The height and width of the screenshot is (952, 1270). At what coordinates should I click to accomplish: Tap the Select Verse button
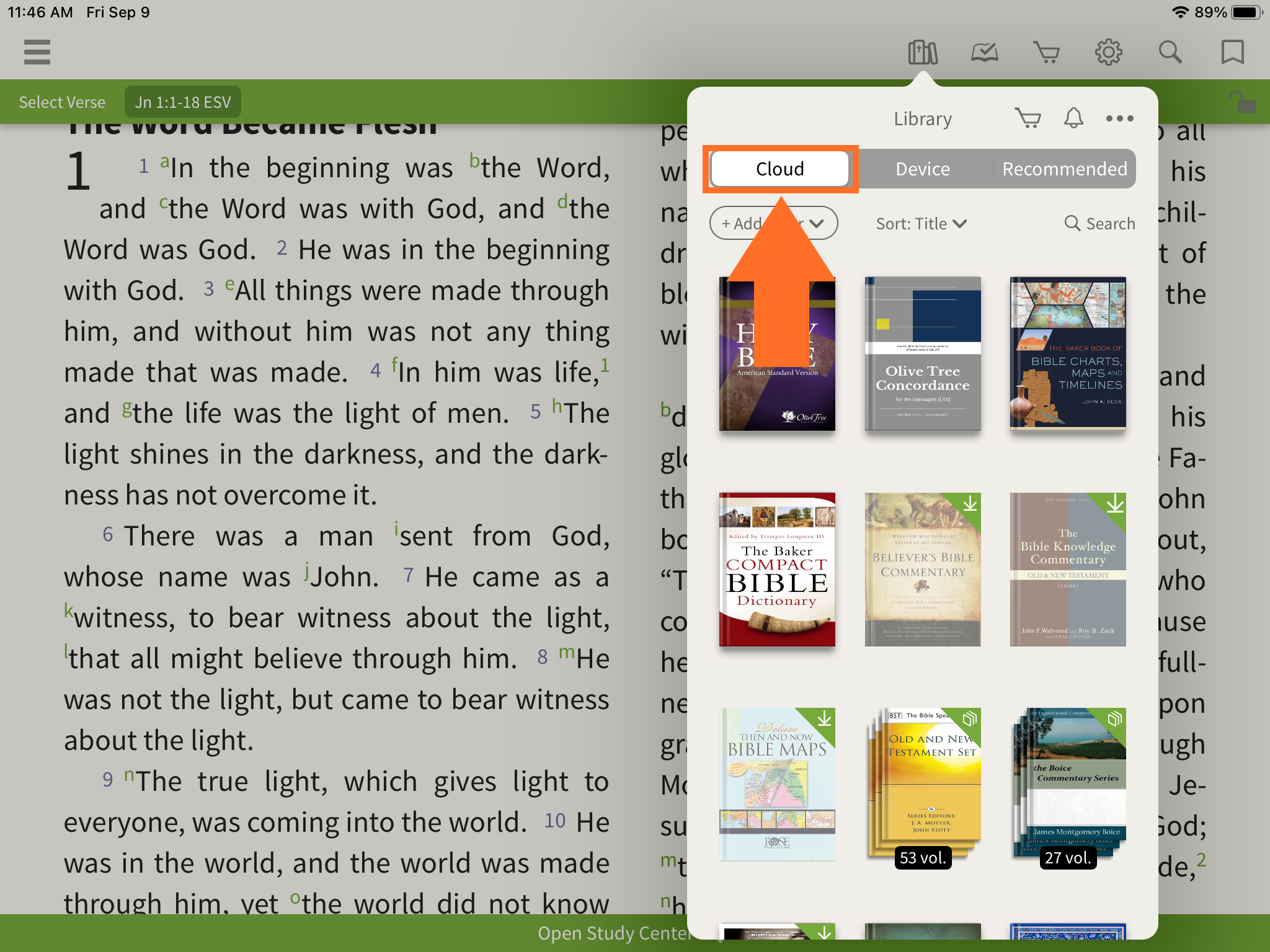point(62,102)
